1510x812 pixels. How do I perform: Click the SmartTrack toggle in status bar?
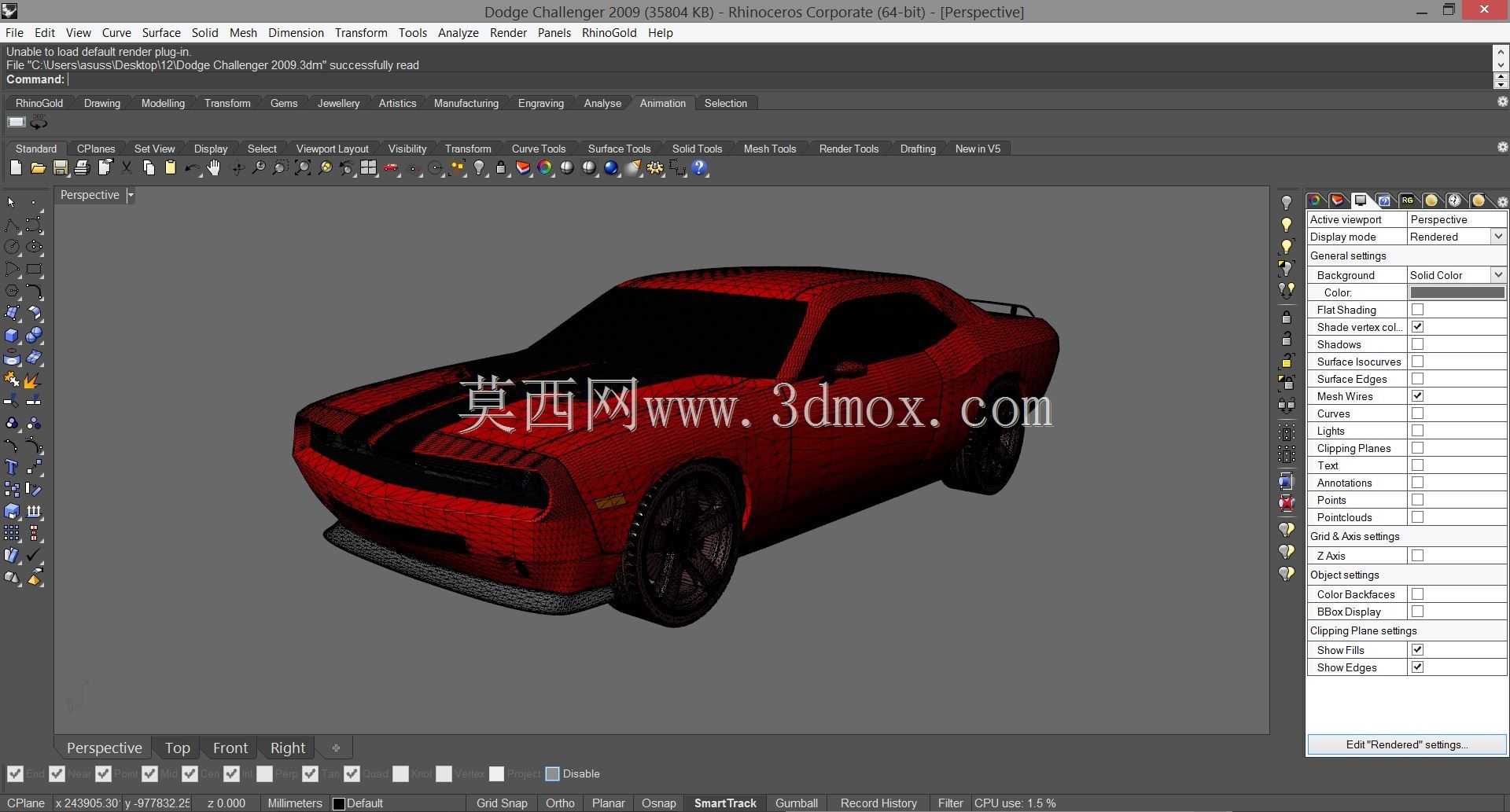(x=725, y=803)
